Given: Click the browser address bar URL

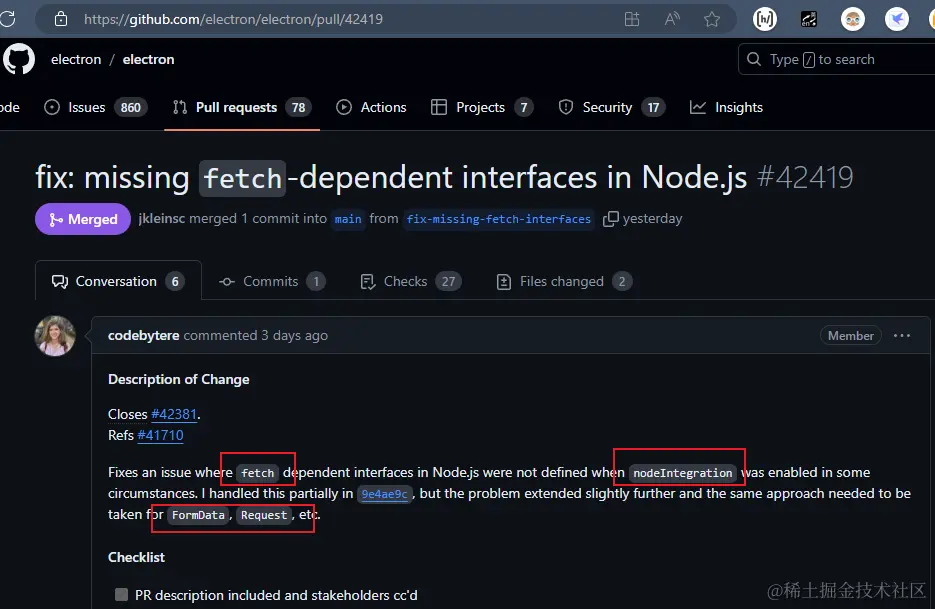Looking at the screenshot, I should click(233, 19).
